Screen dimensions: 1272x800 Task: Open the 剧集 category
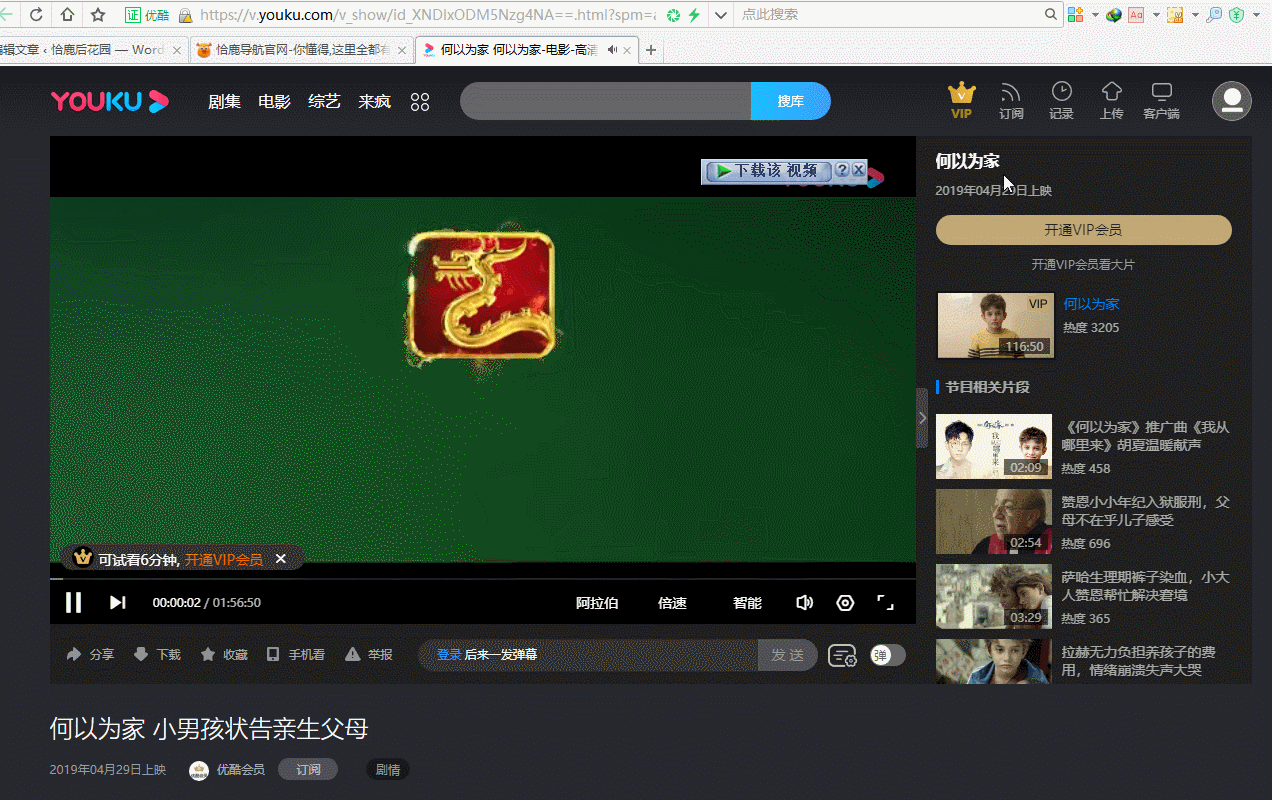click(x=224, y=101)
